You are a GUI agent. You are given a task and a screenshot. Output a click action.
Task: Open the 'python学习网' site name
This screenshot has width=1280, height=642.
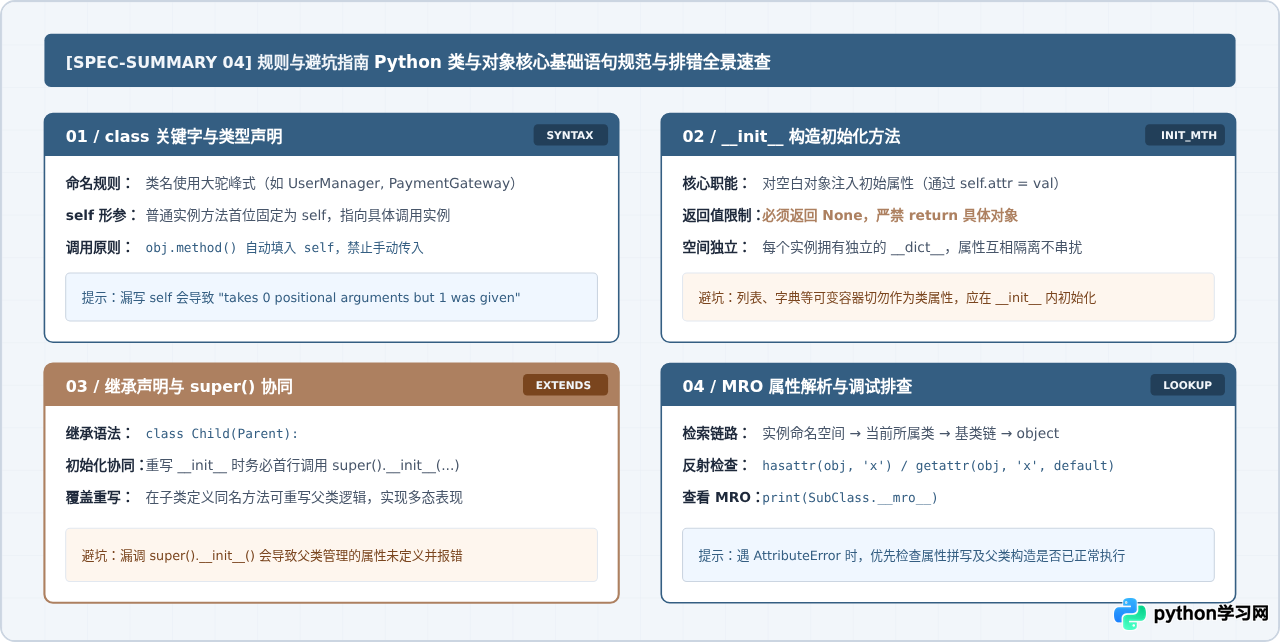[x=1211, y=614]
